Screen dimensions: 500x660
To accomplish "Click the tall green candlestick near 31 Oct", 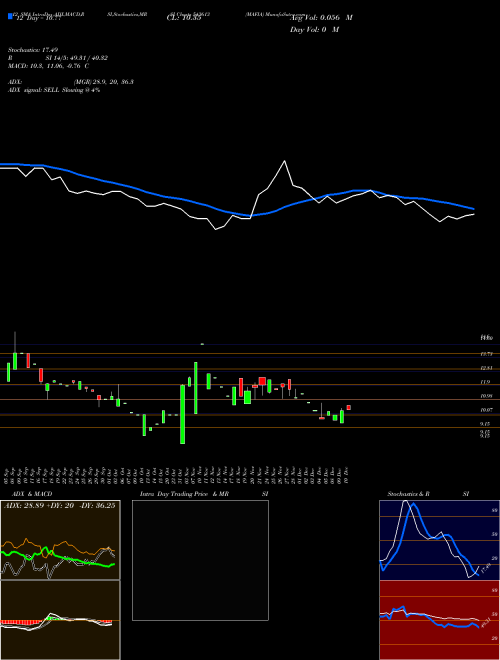I will (183, 414).
